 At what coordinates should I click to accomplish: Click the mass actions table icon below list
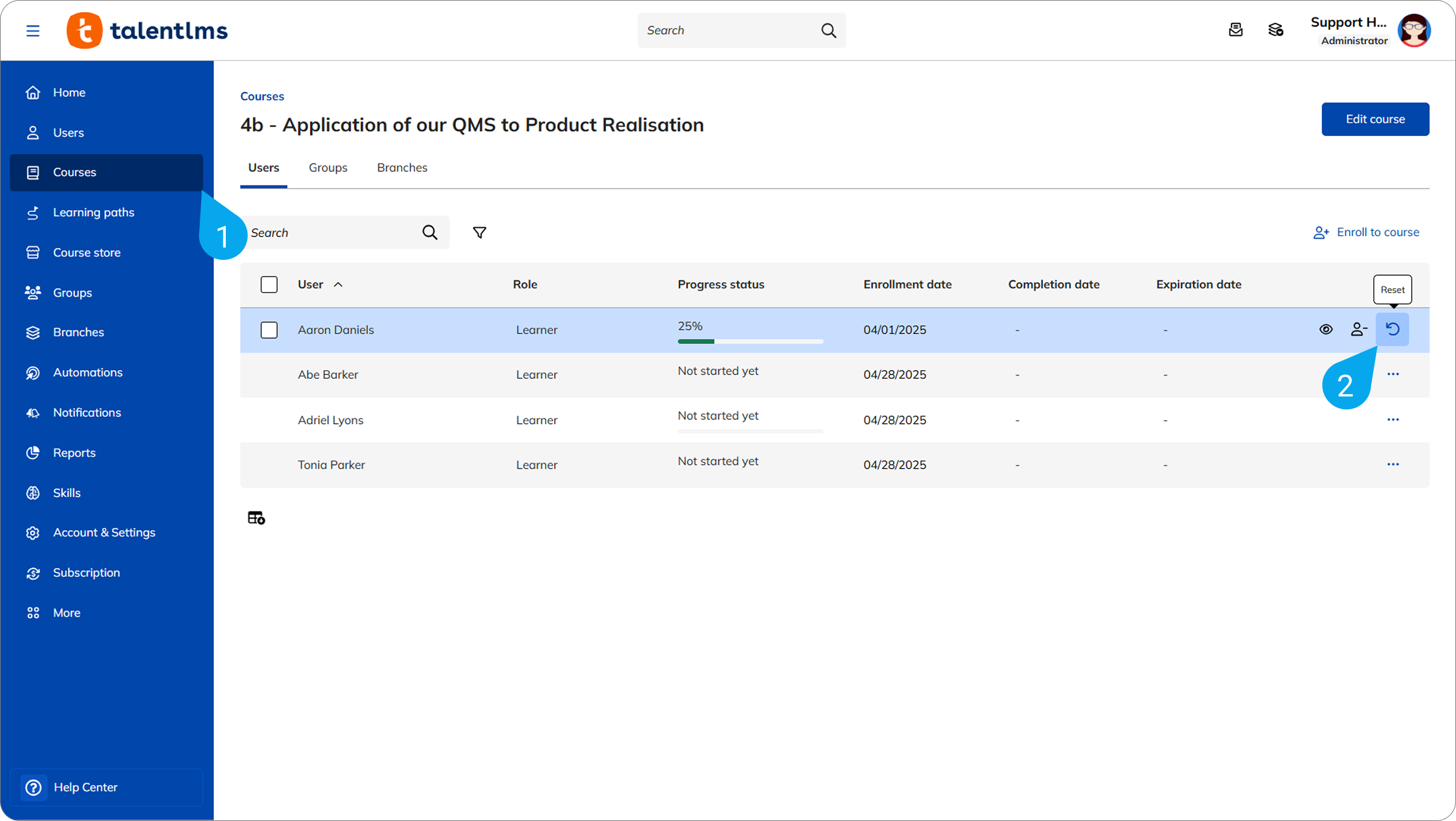(256, 518)
